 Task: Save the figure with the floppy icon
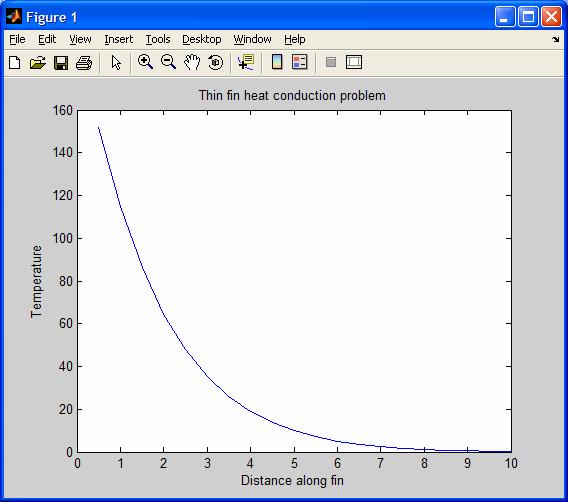[x=61, y=62]
